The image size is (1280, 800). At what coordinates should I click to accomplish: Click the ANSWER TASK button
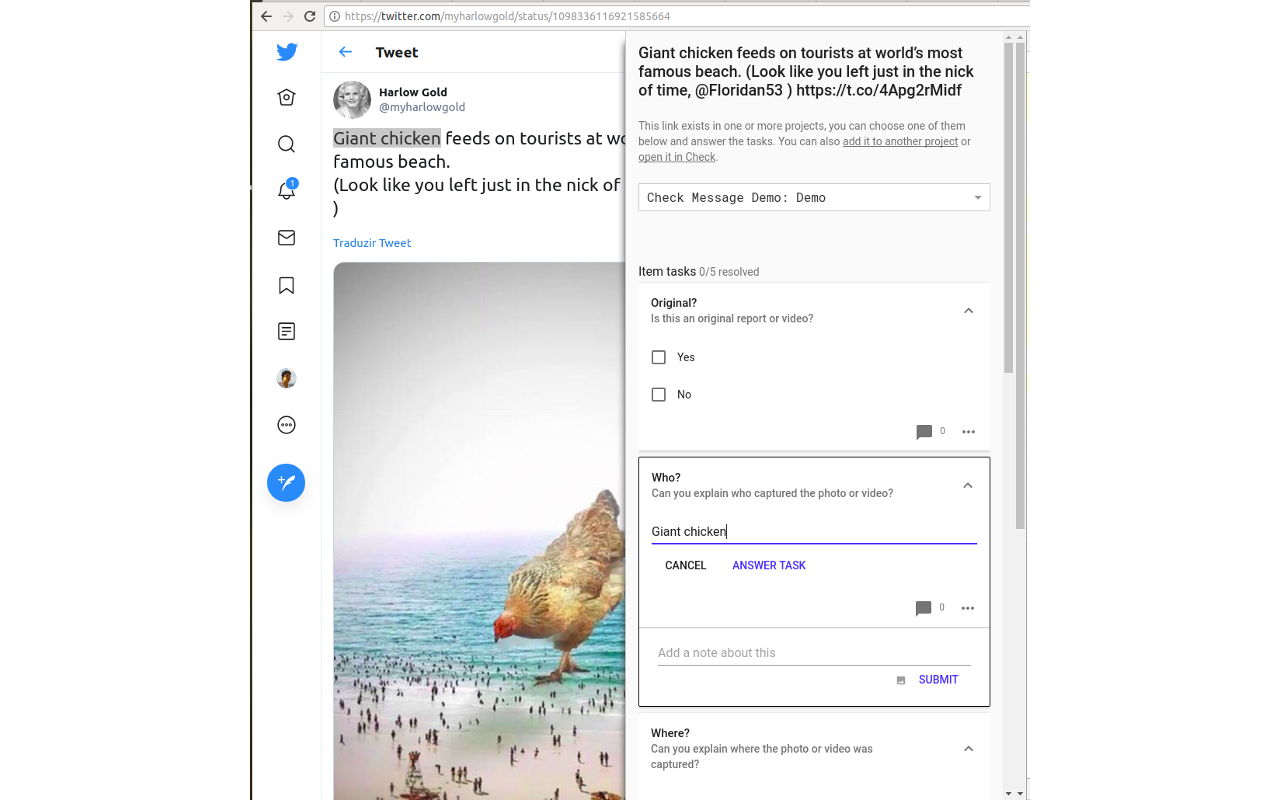coord(768,566)
